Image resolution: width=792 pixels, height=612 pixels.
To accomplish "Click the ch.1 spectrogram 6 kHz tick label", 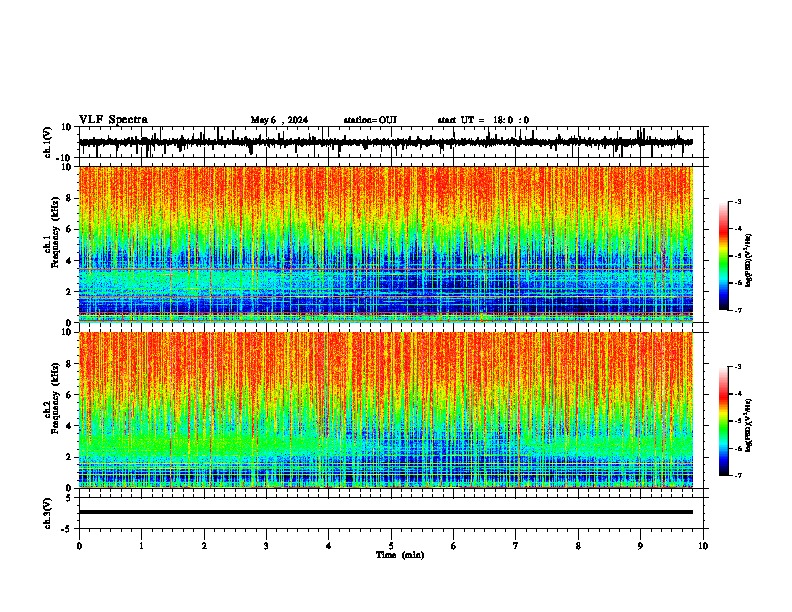I will (70, 230).
